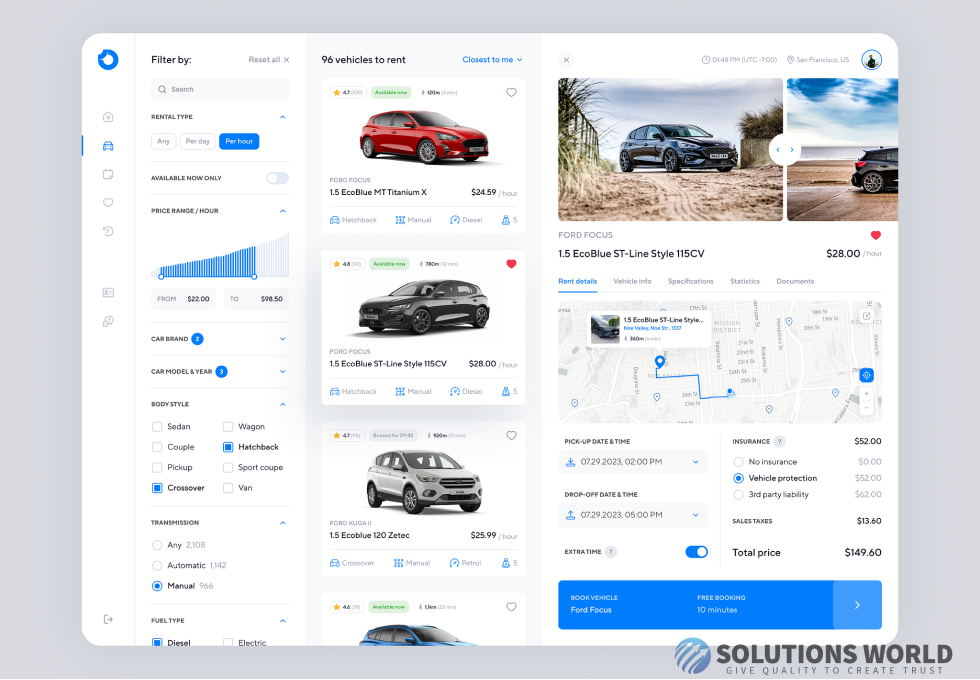Favorite the Ford Kuga II card
The width and height of the screenshot is (980, 680).
click(511, 436)
